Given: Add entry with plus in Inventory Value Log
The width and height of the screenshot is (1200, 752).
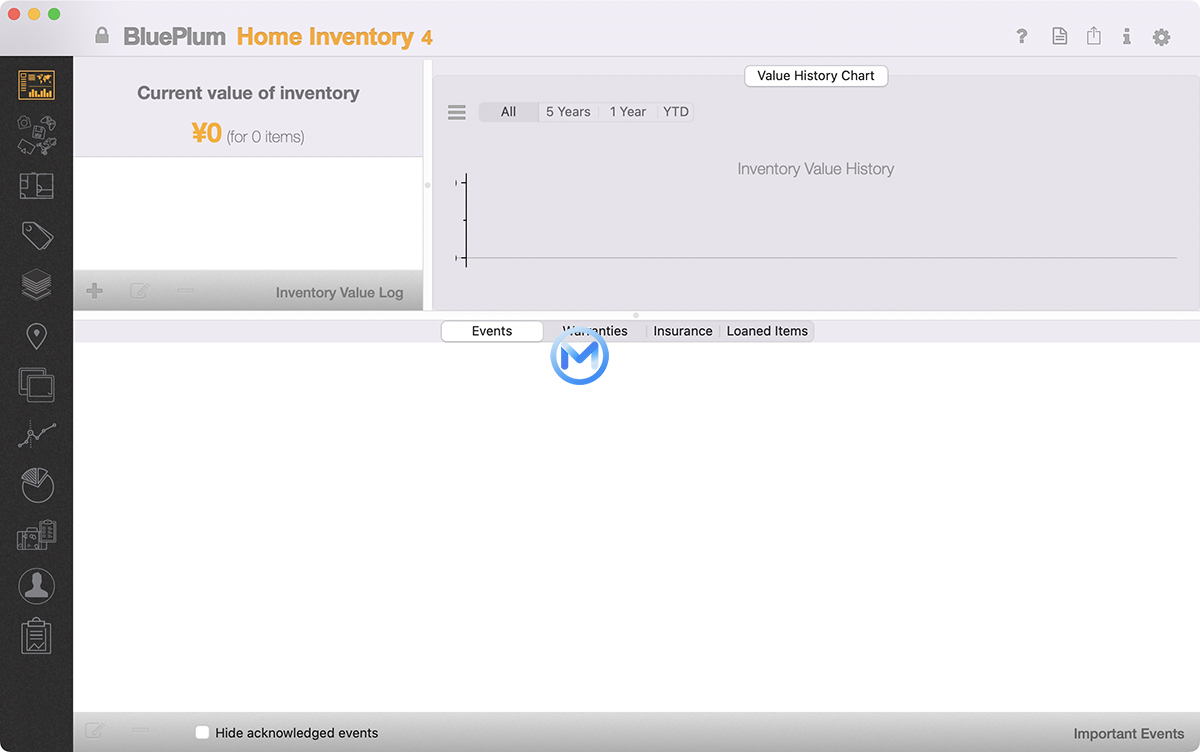Looking at the screenshot, I should [x=94, y=291].
